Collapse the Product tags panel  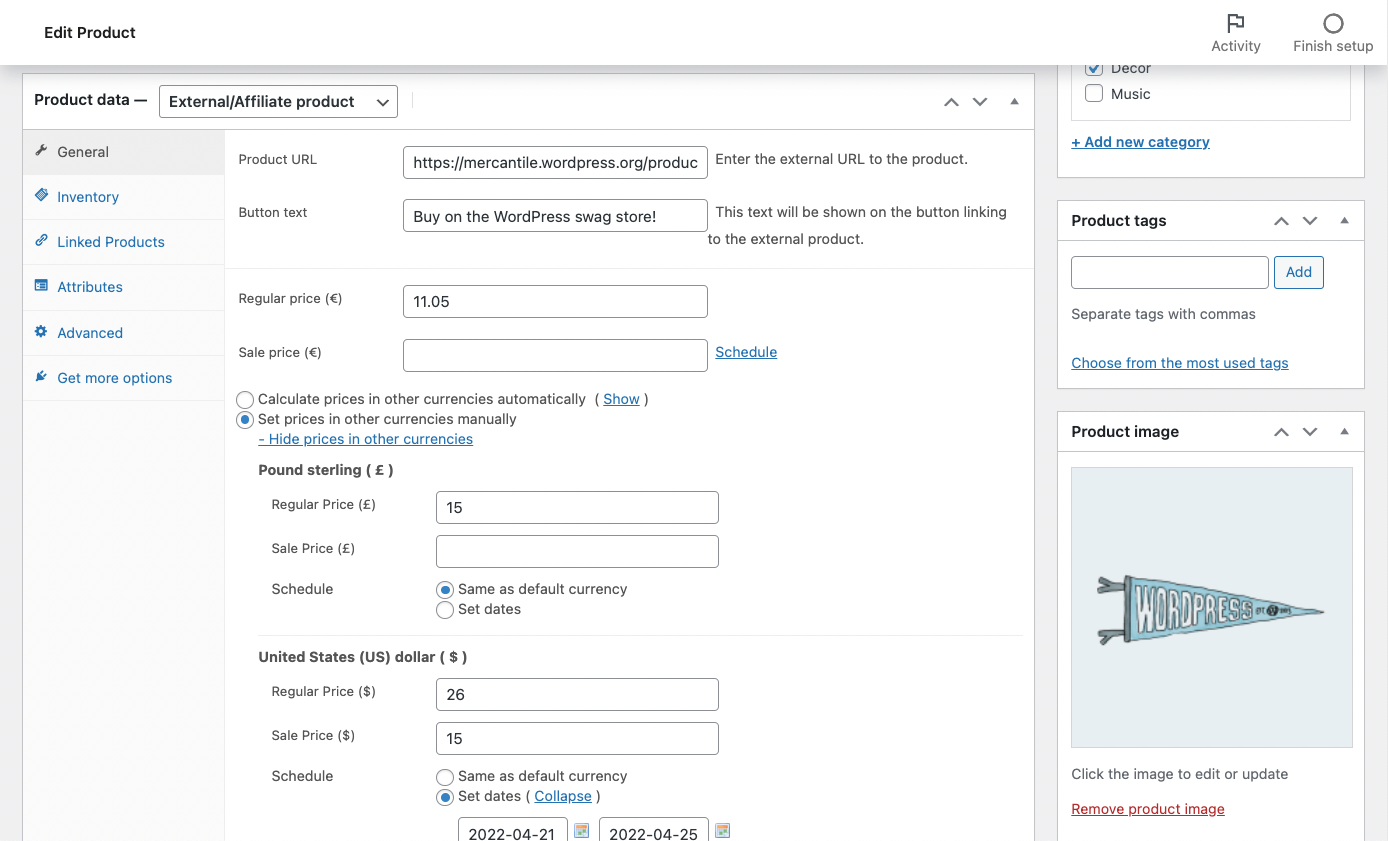pos(1343,220)
